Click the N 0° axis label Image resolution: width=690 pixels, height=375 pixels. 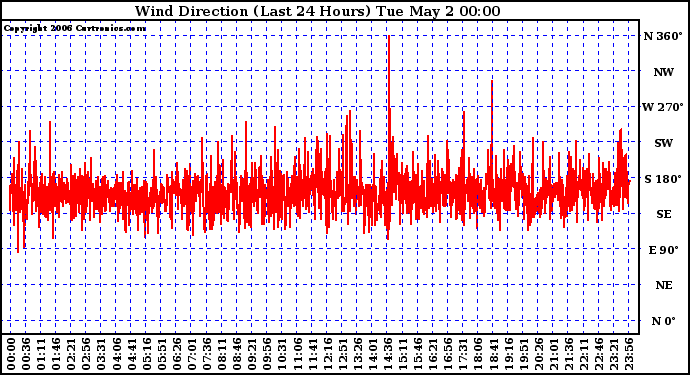coord(663,321)
